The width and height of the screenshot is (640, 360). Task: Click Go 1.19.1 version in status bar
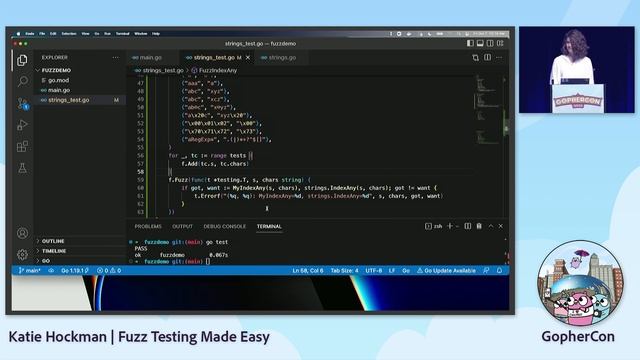pos(75,271)
